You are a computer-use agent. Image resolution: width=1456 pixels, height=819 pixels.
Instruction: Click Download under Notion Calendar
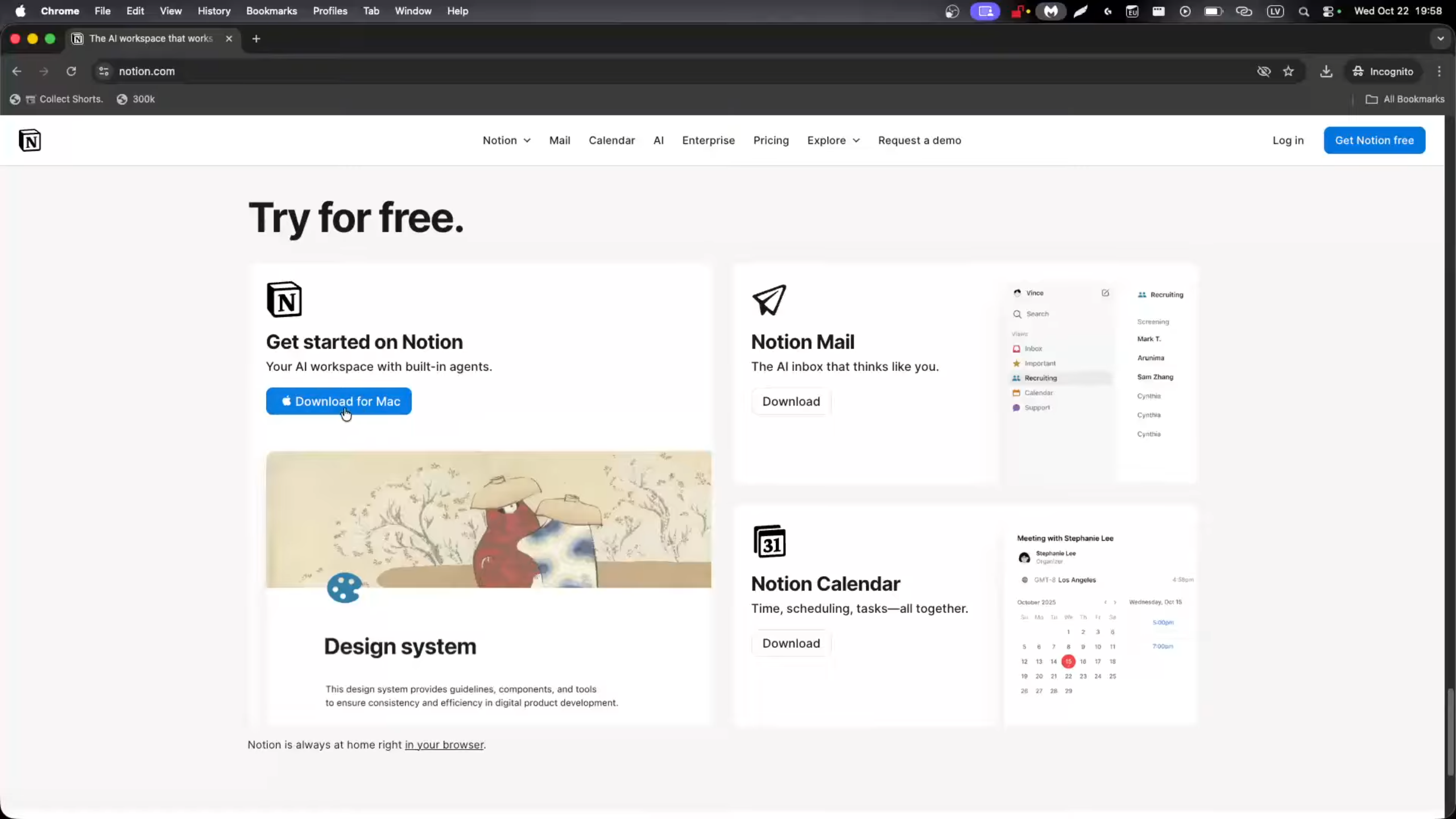[x=791, y=643]
